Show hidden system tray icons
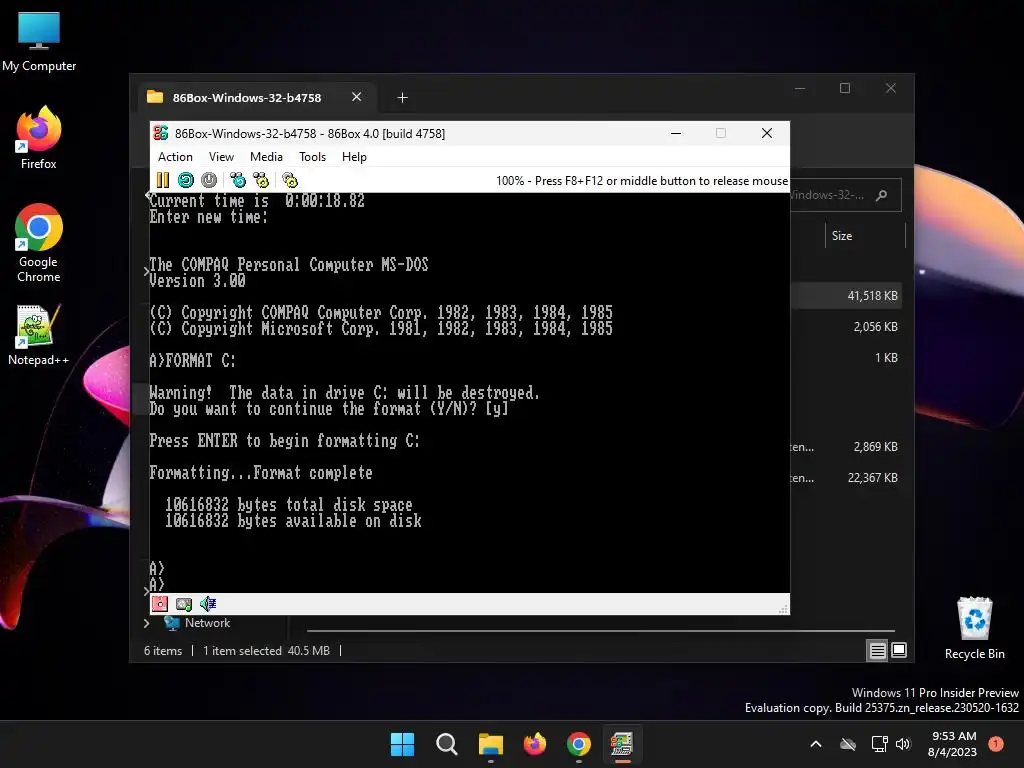The width and height of the screenshot is (1024, 768). click(816, 744)
